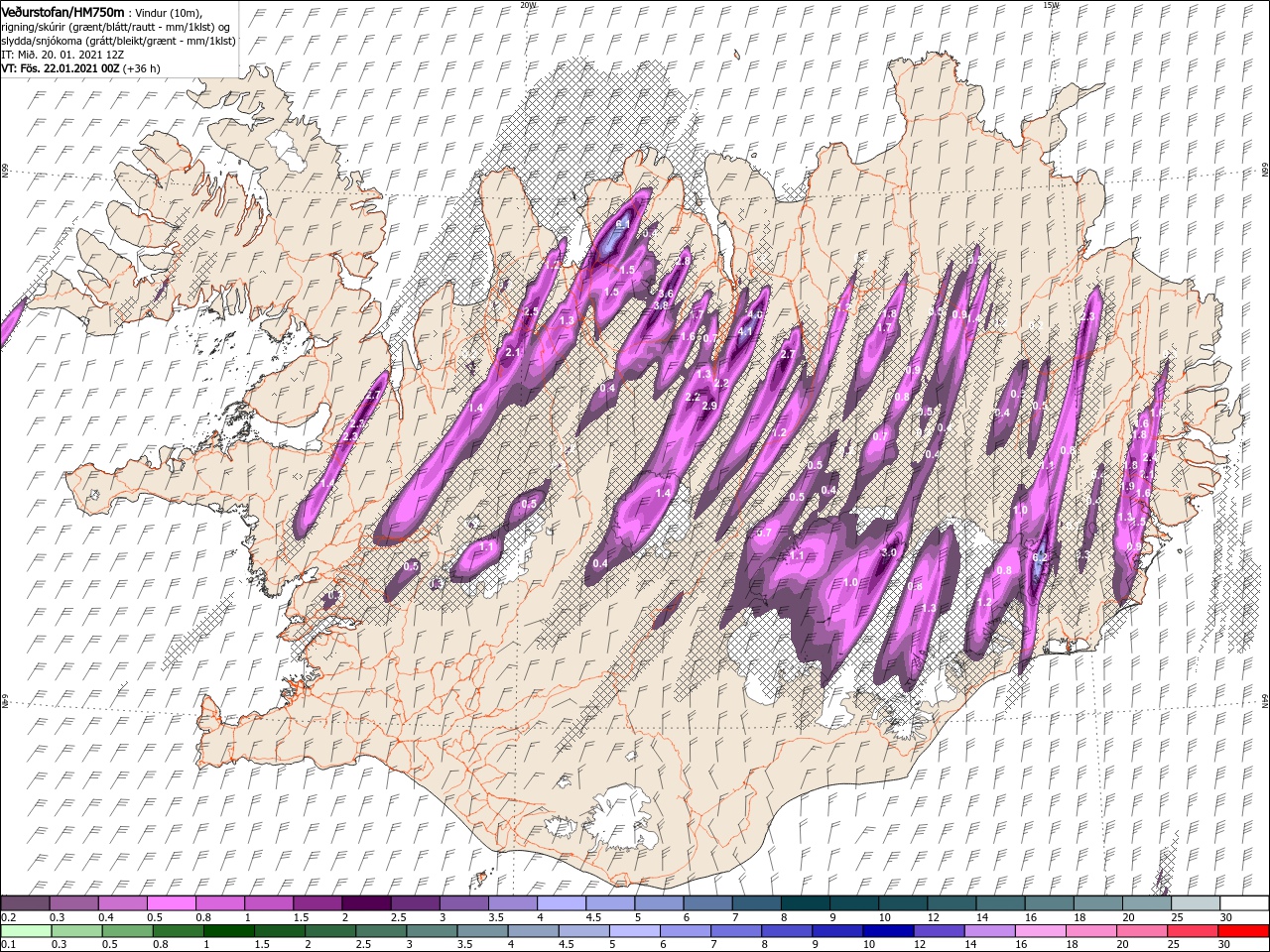Image resolution: width=1270 pixels, height=952 pixels.
Task: Click the 64N latitude label on right edge
Action: (x=1265, y=699)
